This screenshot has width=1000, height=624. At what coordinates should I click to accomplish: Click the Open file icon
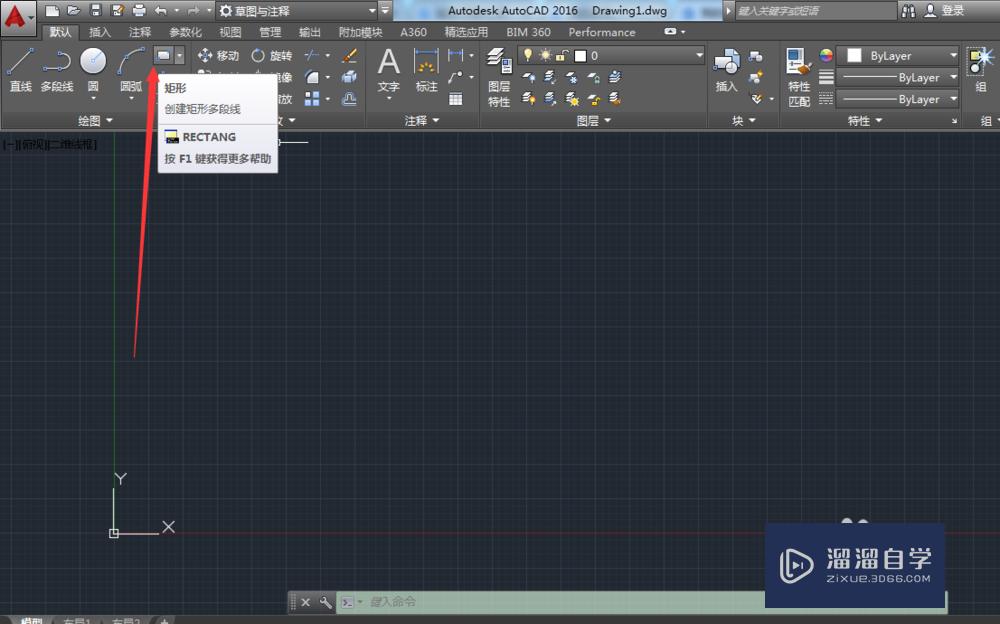(73, 10)
